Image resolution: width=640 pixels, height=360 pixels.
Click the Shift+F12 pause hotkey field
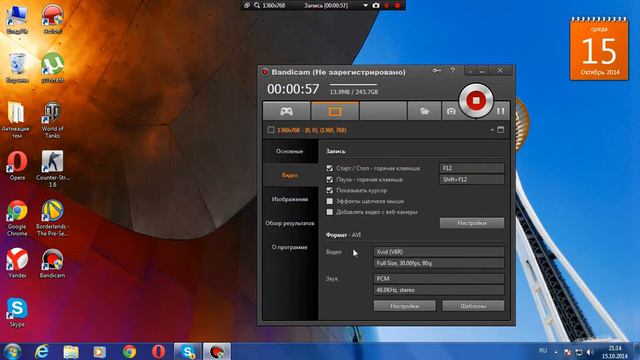(x=472, y=180)
